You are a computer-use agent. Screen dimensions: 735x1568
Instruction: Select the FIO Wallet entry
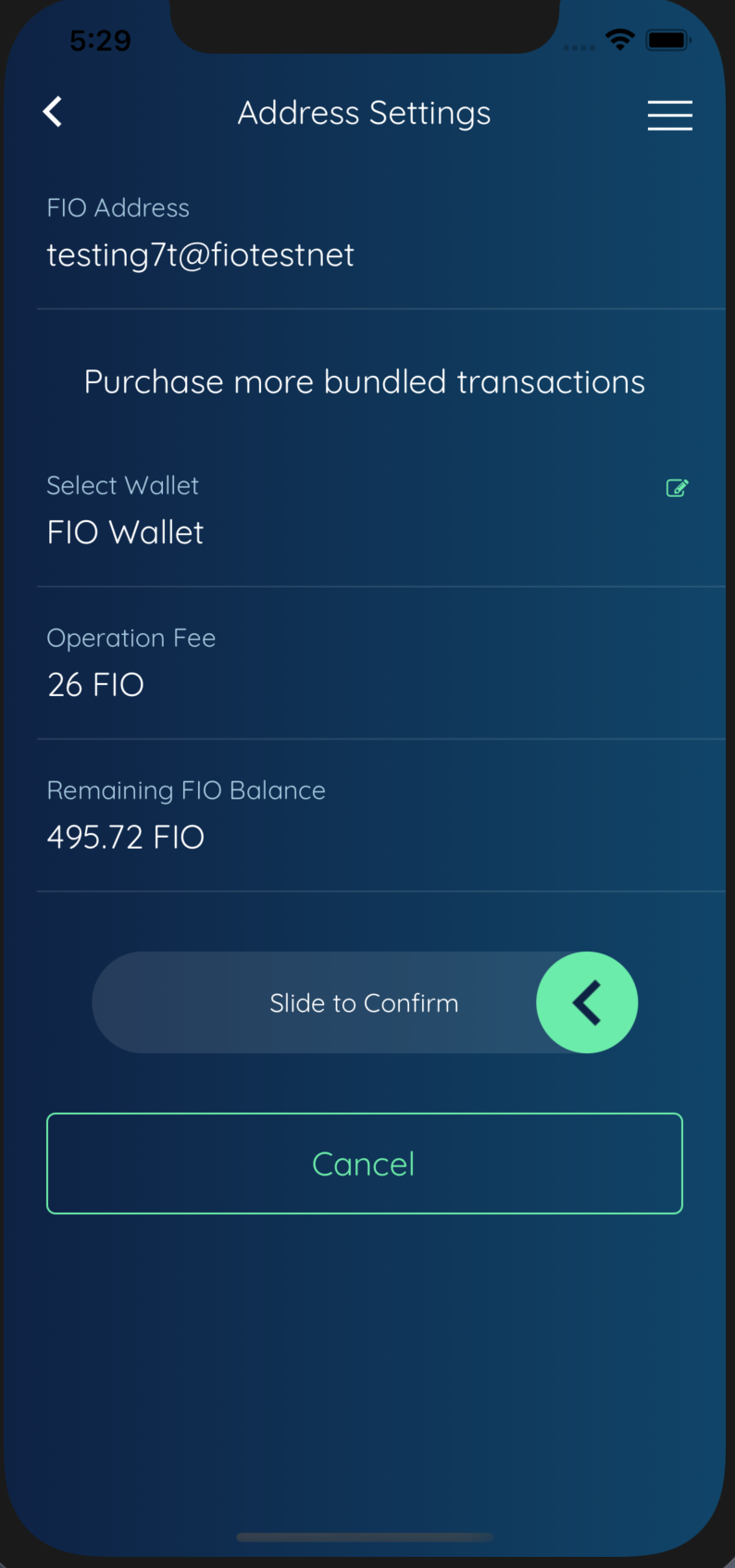click(x=124, y=532)
